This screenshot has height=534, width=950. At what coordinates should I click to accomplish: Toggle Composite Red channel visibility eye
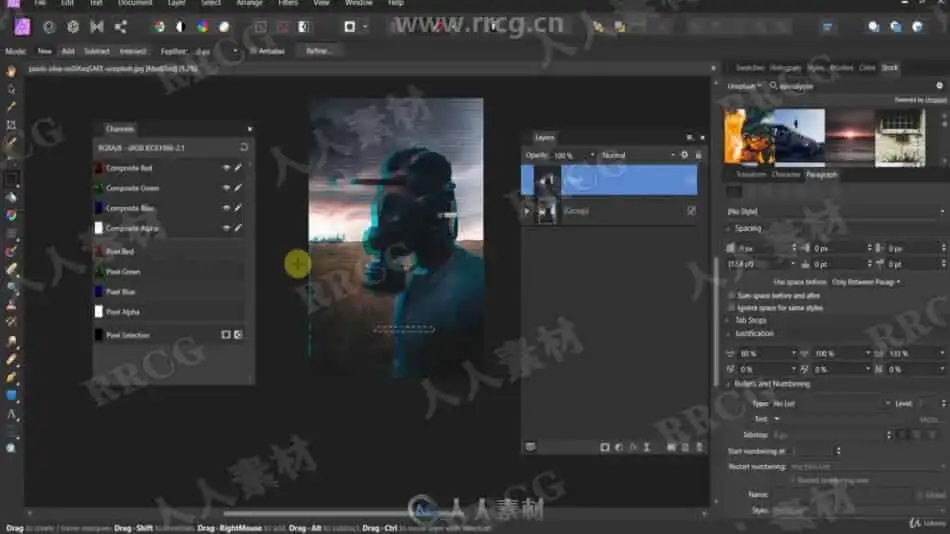[x=226, y=168]
